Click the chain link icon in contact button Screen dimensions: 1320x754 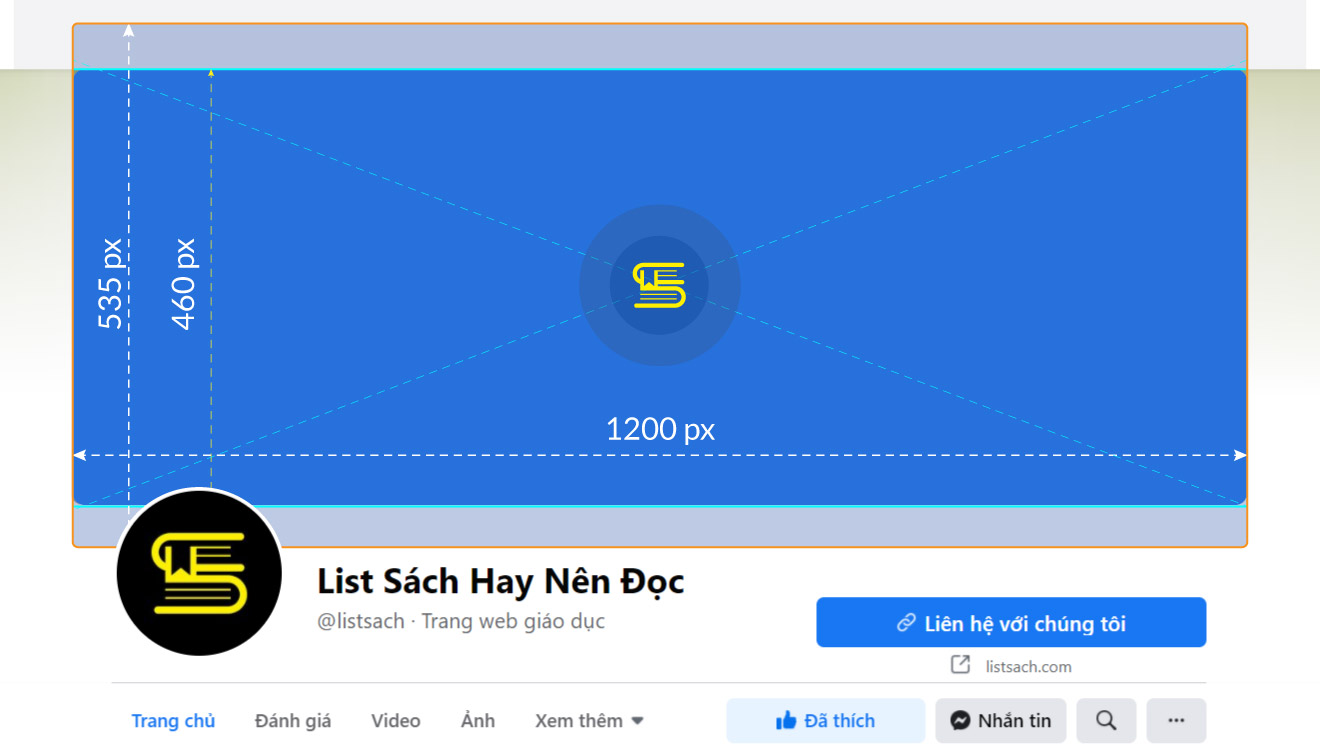[x=906, y=623]
